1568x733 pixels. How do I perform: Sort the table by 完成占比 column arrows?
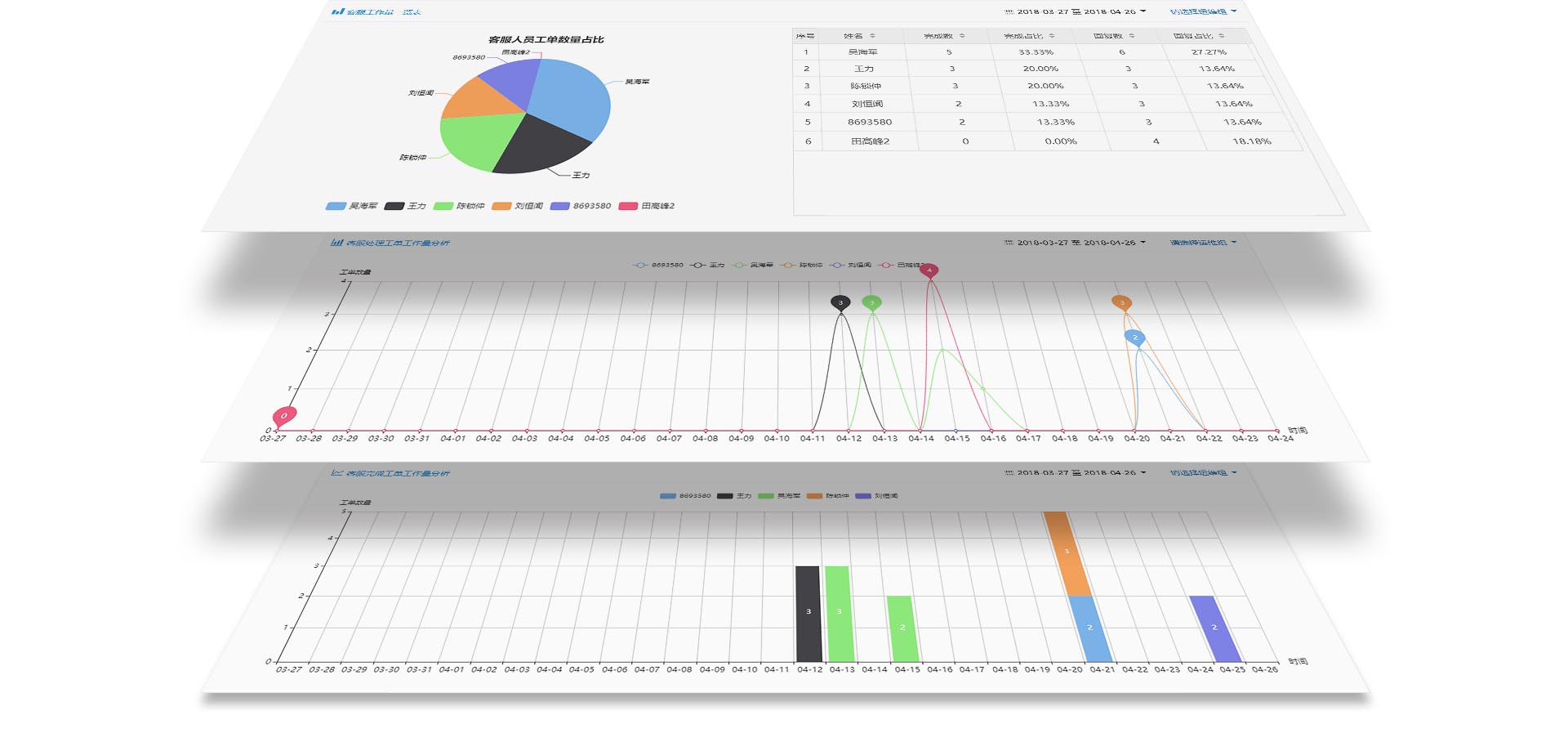[1052, 36]
